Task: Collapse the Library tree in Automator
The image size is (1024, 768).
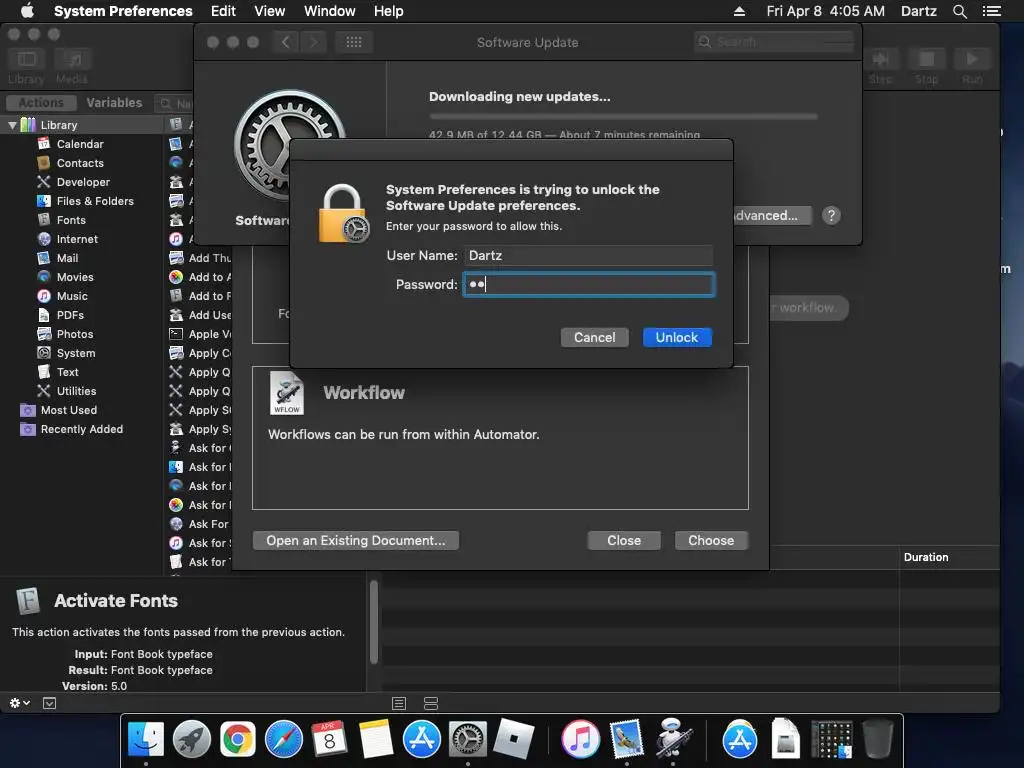Action: (12, 125)
